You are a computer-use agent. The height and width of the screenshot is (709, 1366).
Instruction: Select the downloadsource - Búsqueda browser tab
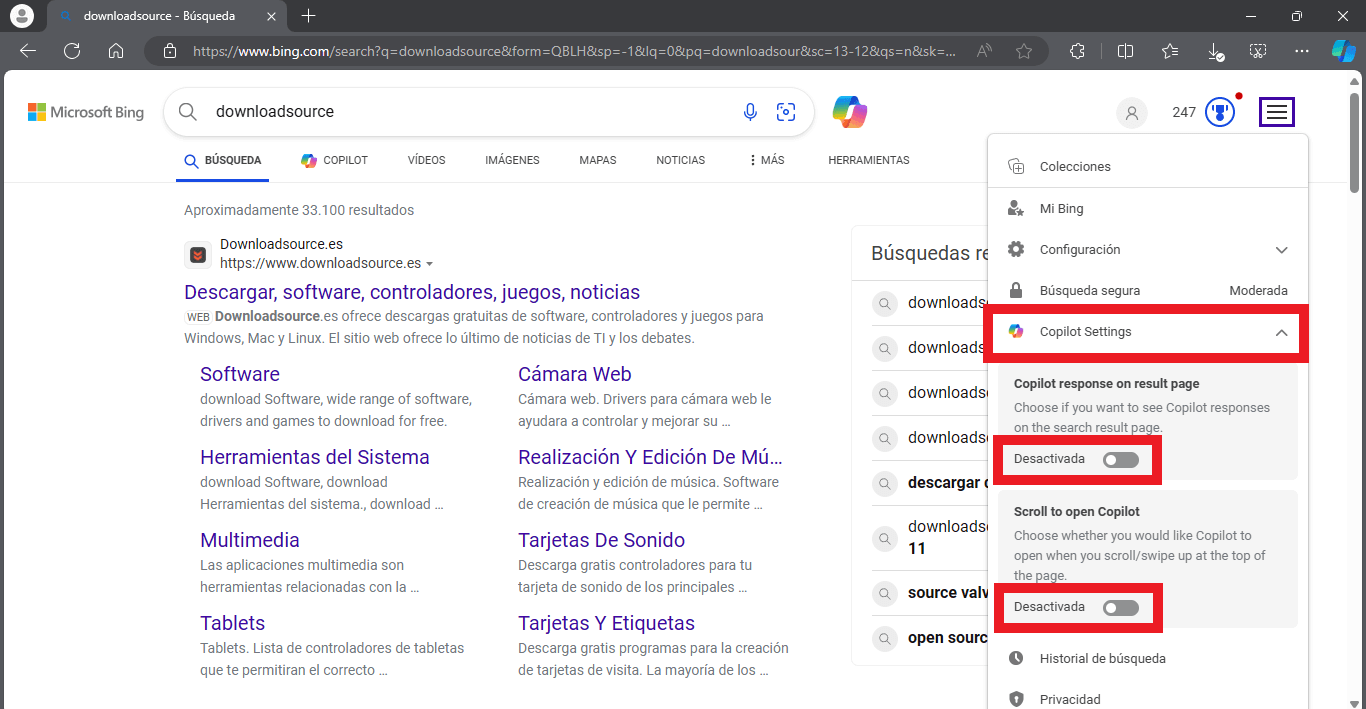click(x=166, y=16)
